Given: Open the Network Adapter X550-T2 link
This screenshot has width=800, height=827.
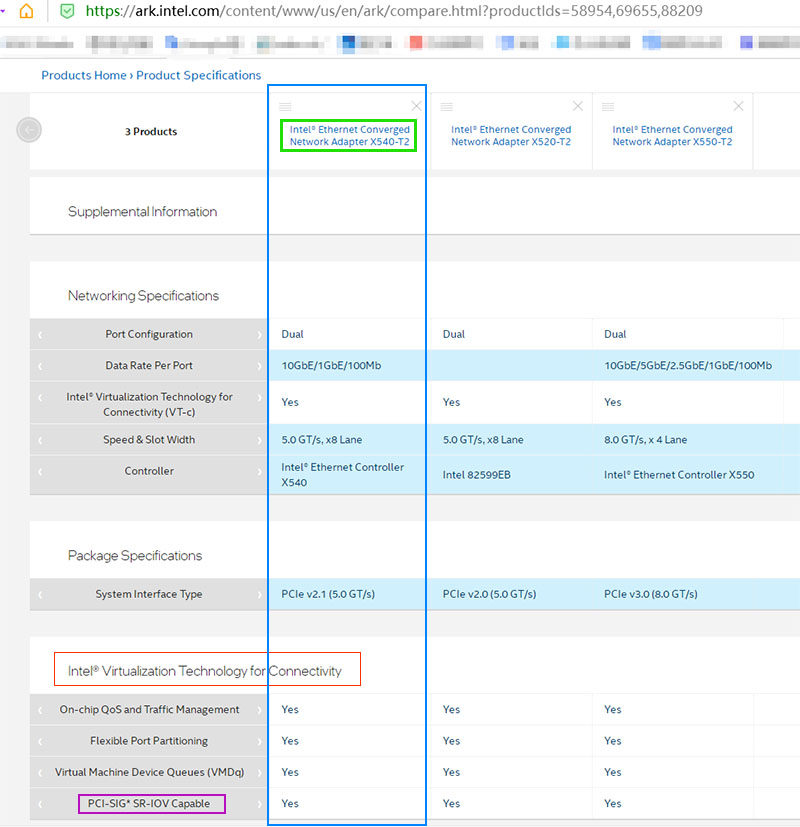Looking at the screenshot, I should [x=672, y=136].
